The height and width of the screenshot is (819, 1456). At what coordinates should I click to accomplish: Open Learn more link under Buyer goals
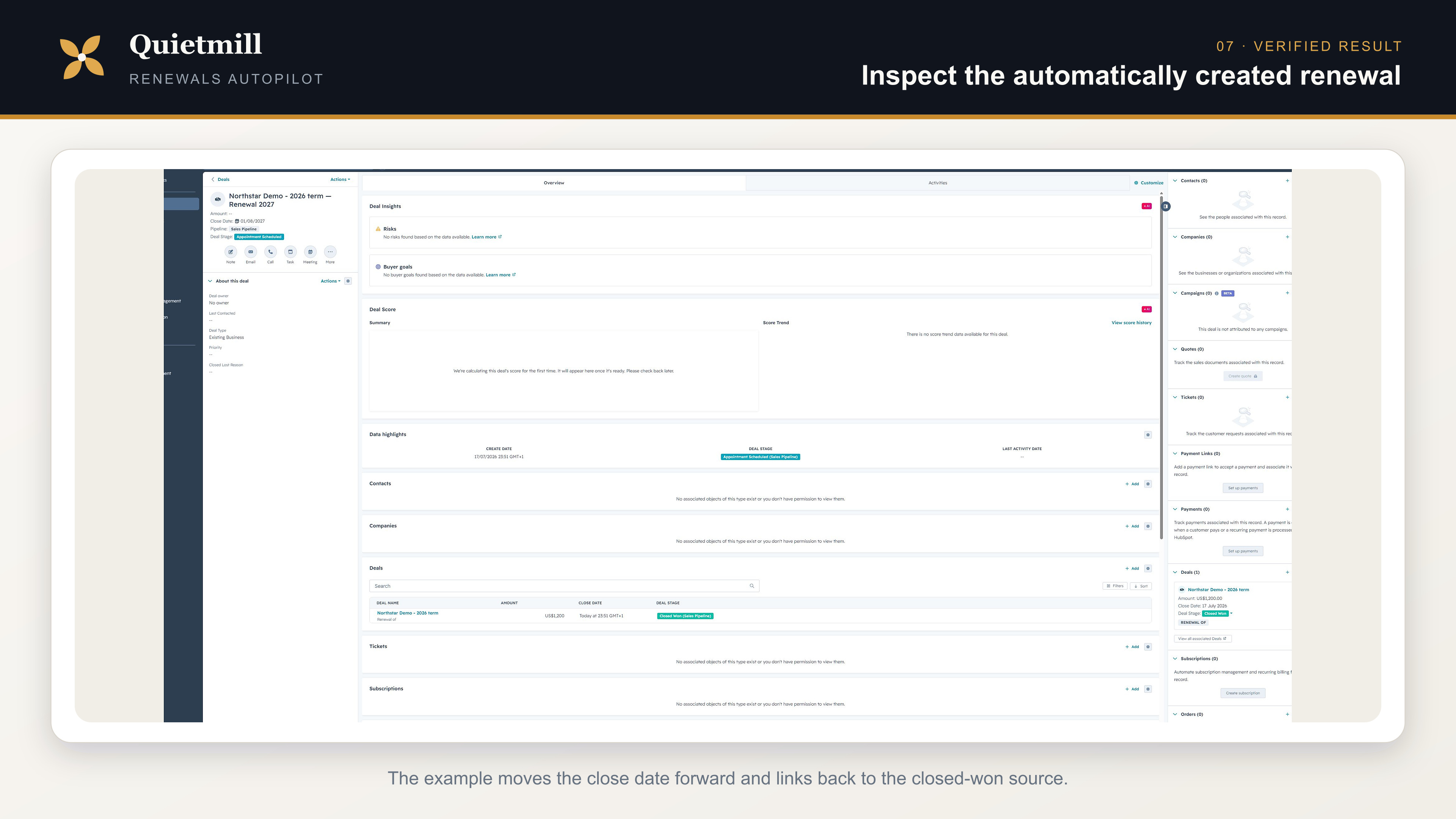pyautogui.click(x=501, y=275)
